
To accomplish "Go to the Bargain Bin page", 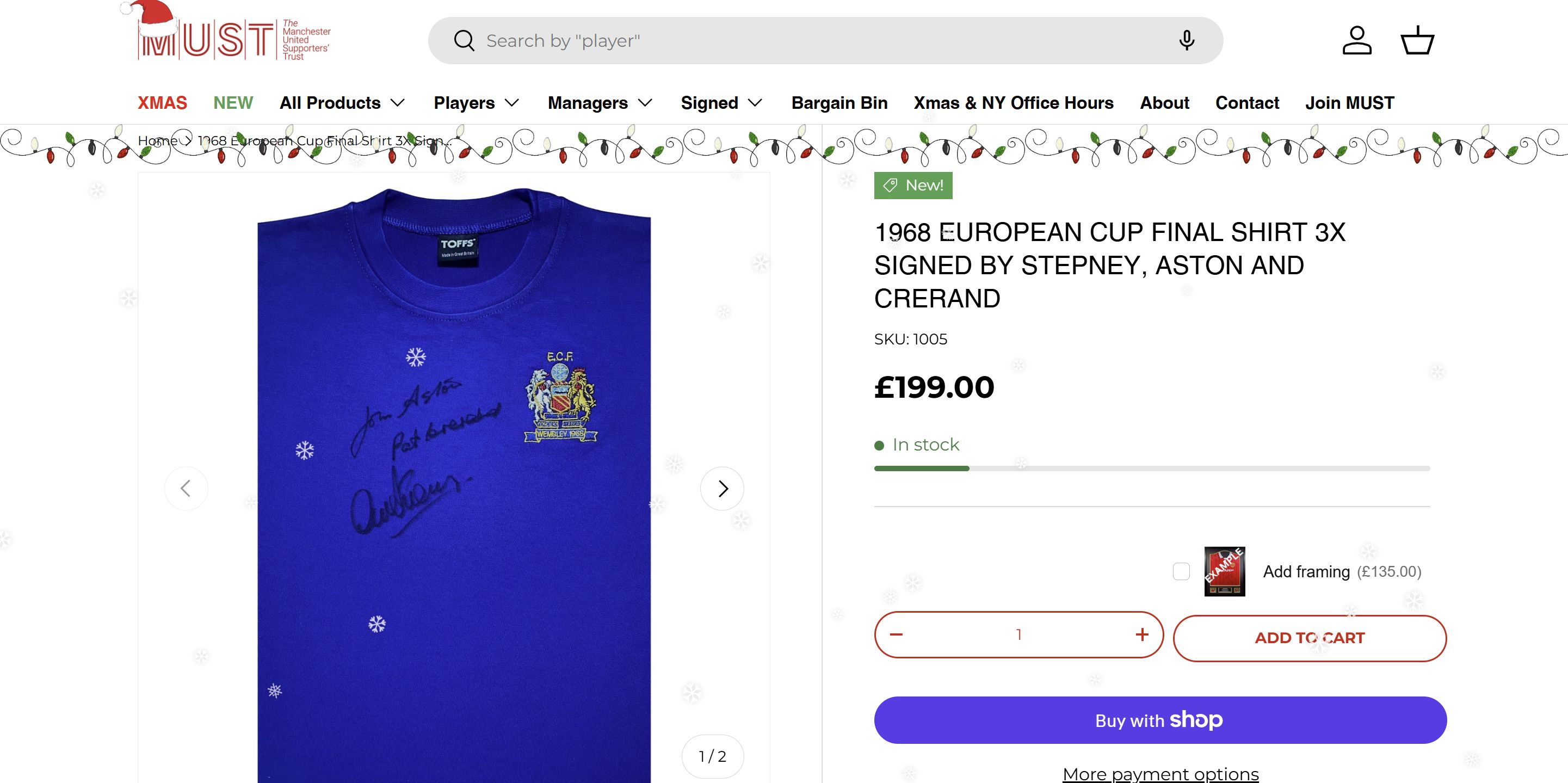I will 839,103.
